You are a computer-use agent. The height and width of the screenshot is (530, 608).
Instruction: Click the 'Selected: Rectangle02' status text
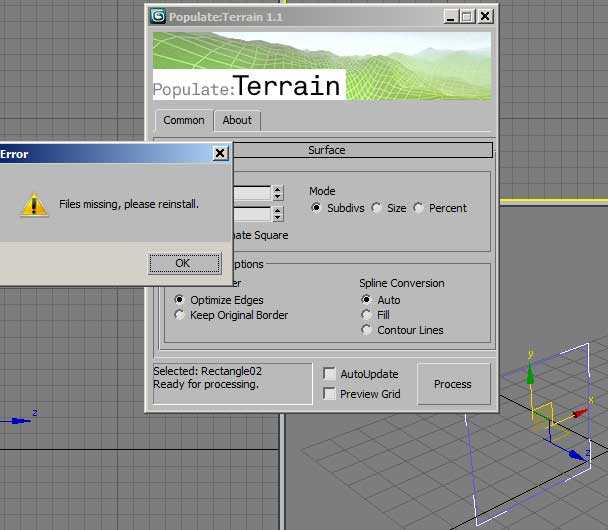[207, 371]
